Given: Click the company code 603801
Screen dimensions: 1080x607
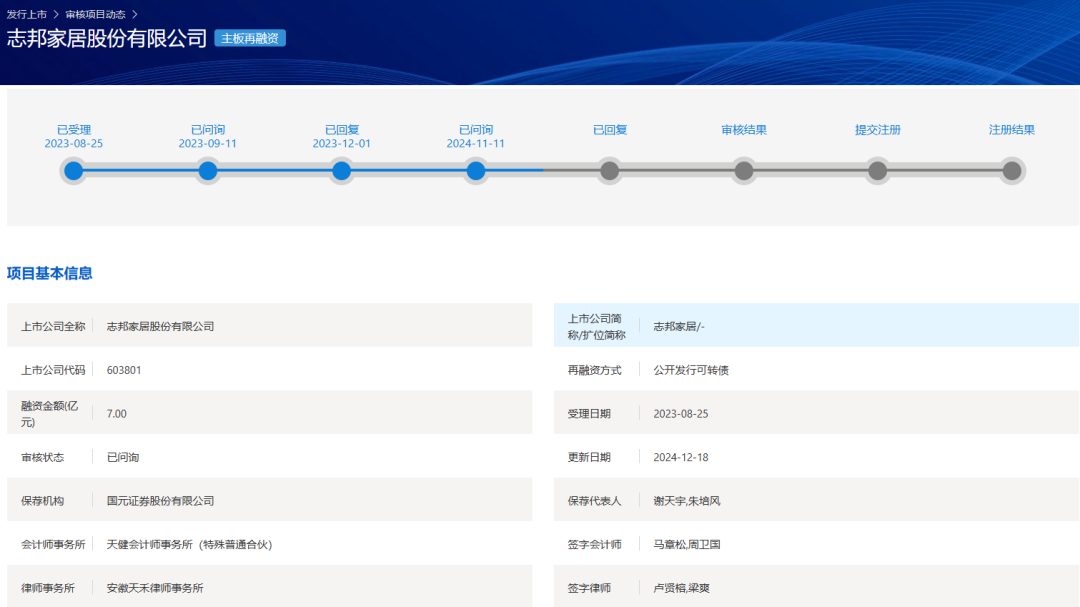Looking at the screenshot, I should pyautogui.click(x=124, y=370).
